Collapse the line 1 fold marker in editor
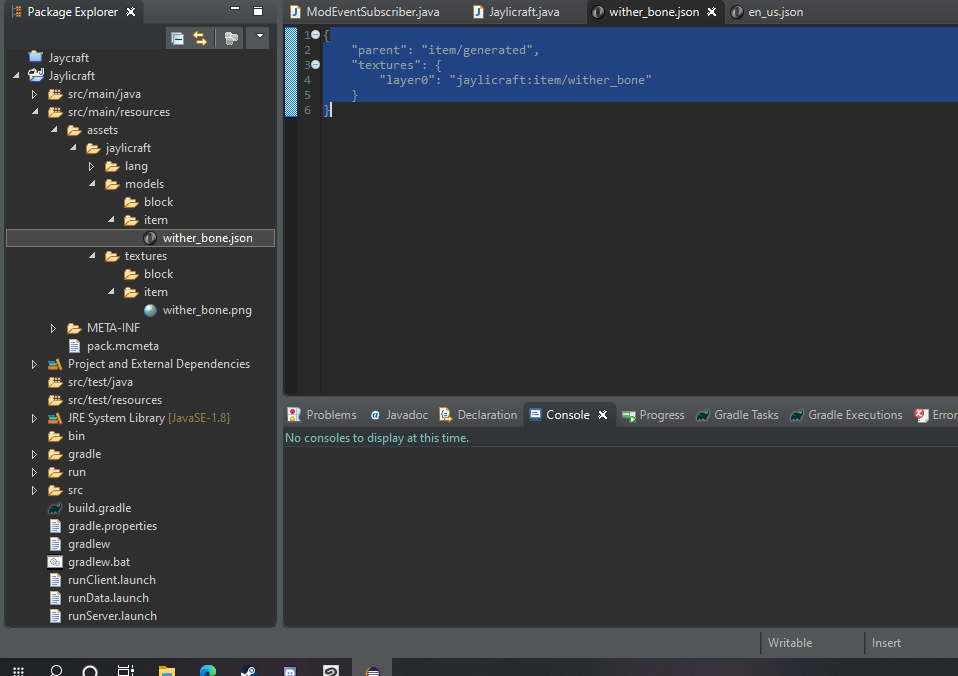The width and height of the screenshot is (958, 676). point(315,35)
